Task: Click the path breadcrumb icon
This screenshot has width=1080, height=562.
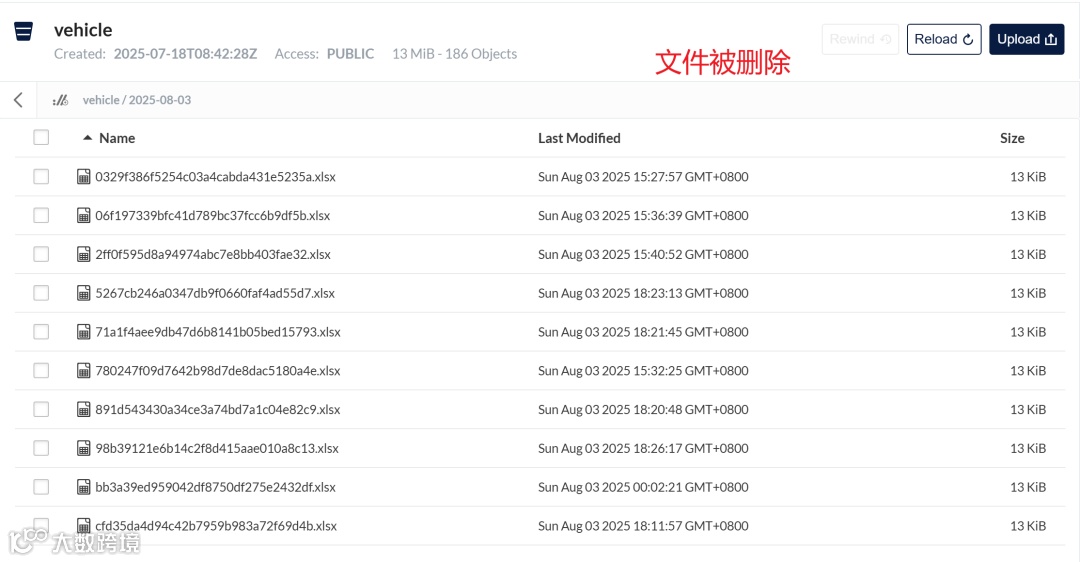Action: pyautogui.click(x=61, y=101)
